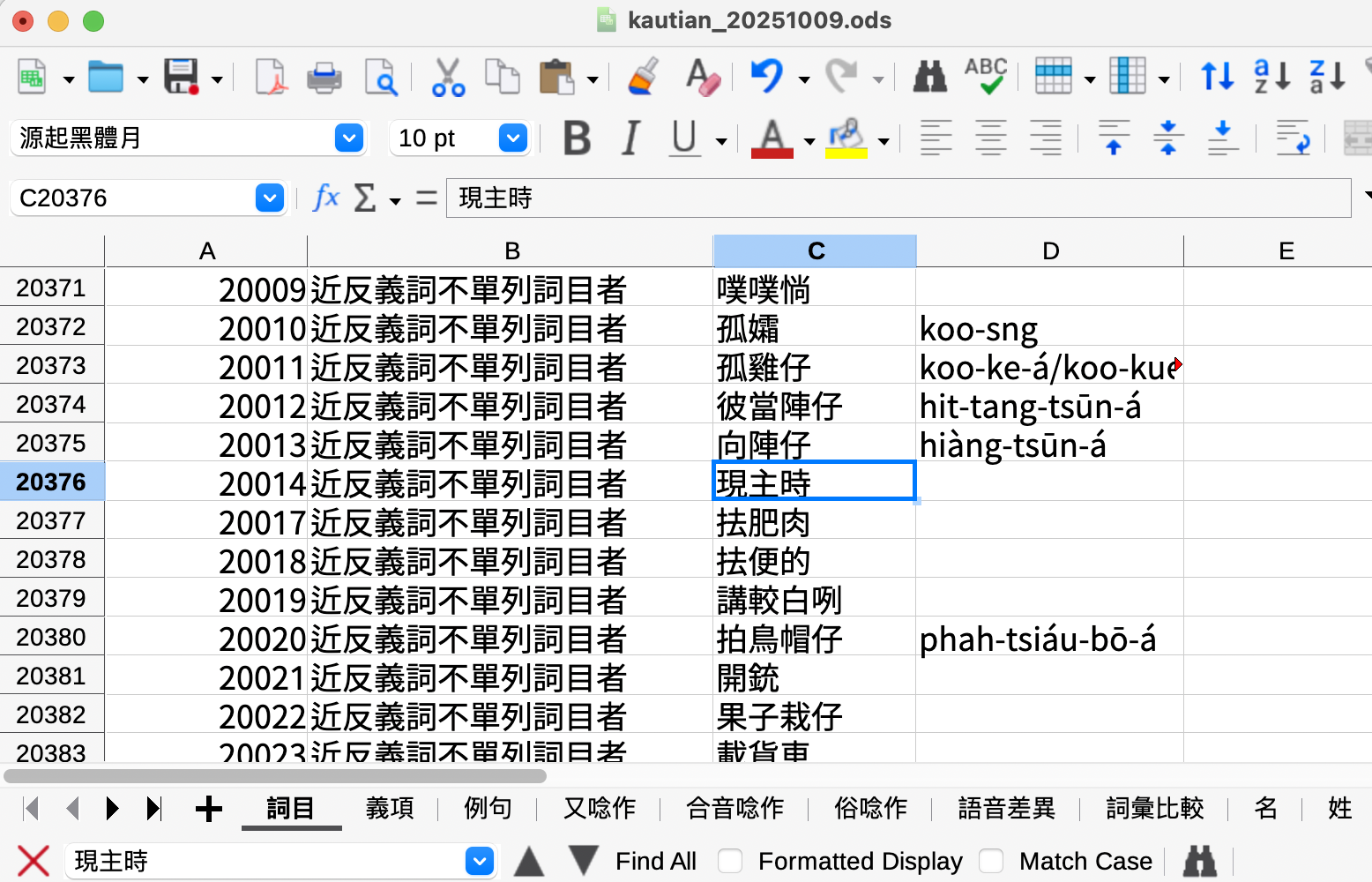Open the font size dropdown

512,138
